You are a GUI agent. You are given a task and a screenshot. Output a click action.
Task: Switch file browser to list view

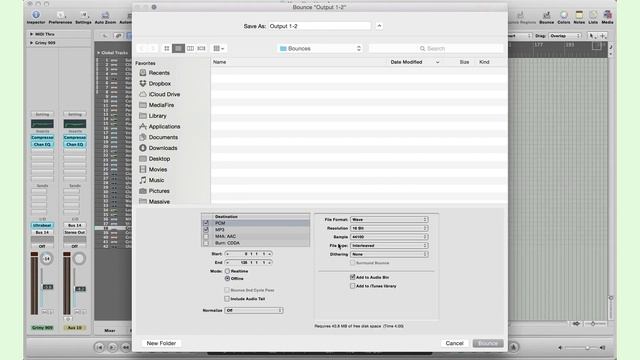(178, 49)
